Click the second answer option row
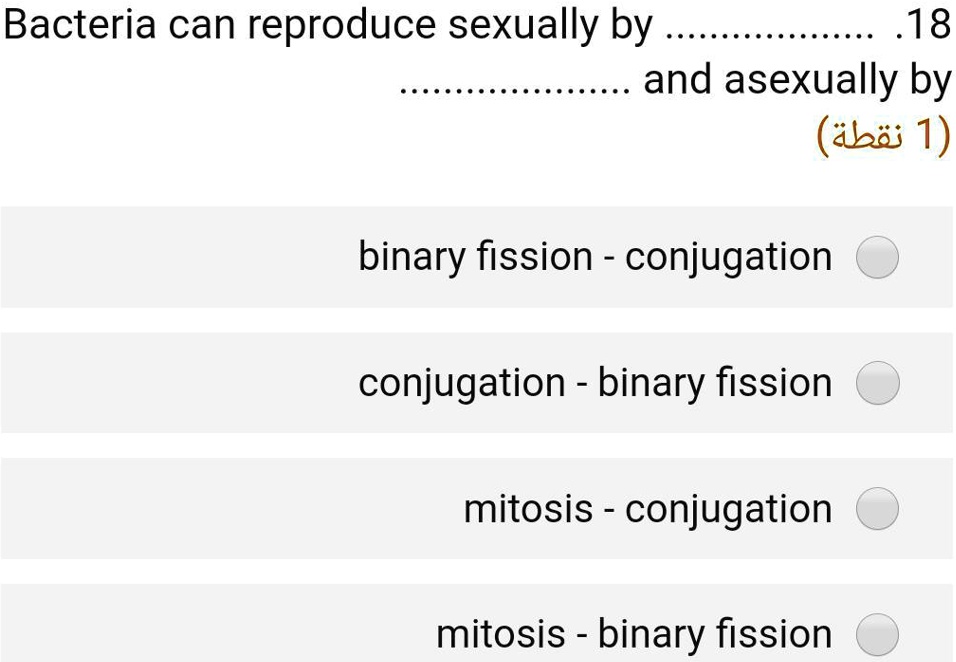The width and height of the screenshot is (956, 662). point(478,382)
